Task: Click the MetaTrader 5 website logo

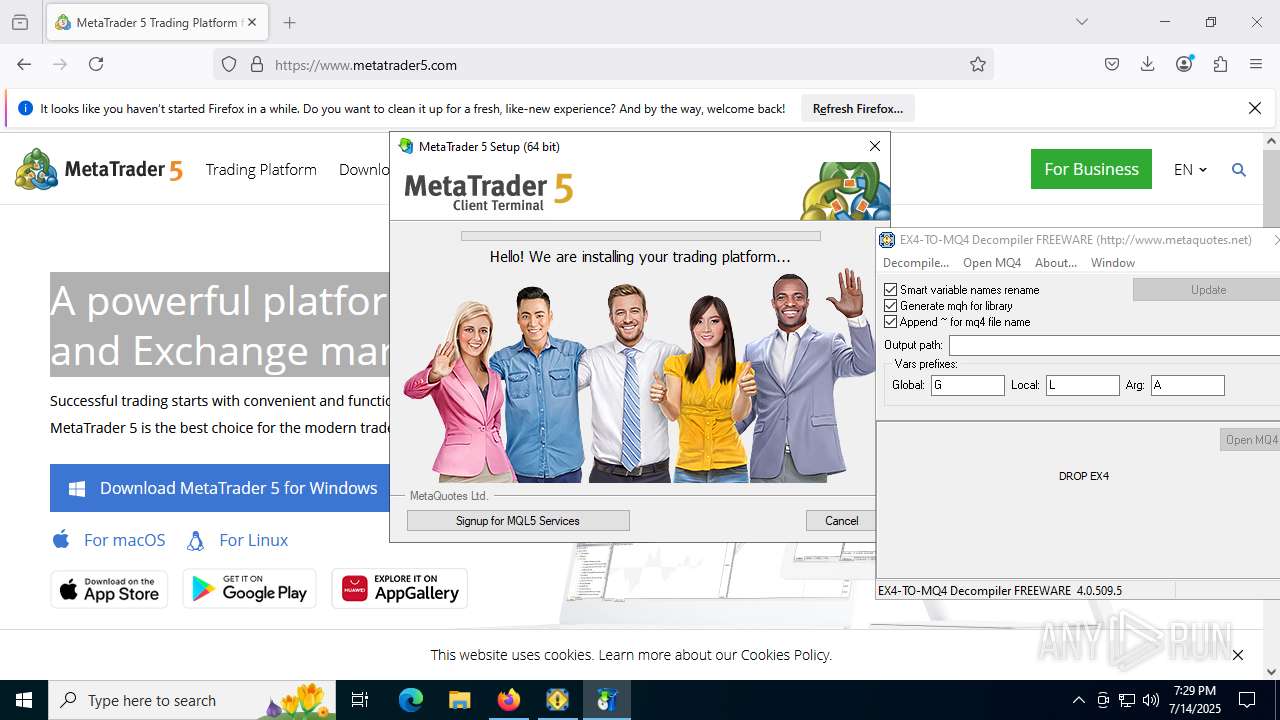Action: (x=99, y=169)
